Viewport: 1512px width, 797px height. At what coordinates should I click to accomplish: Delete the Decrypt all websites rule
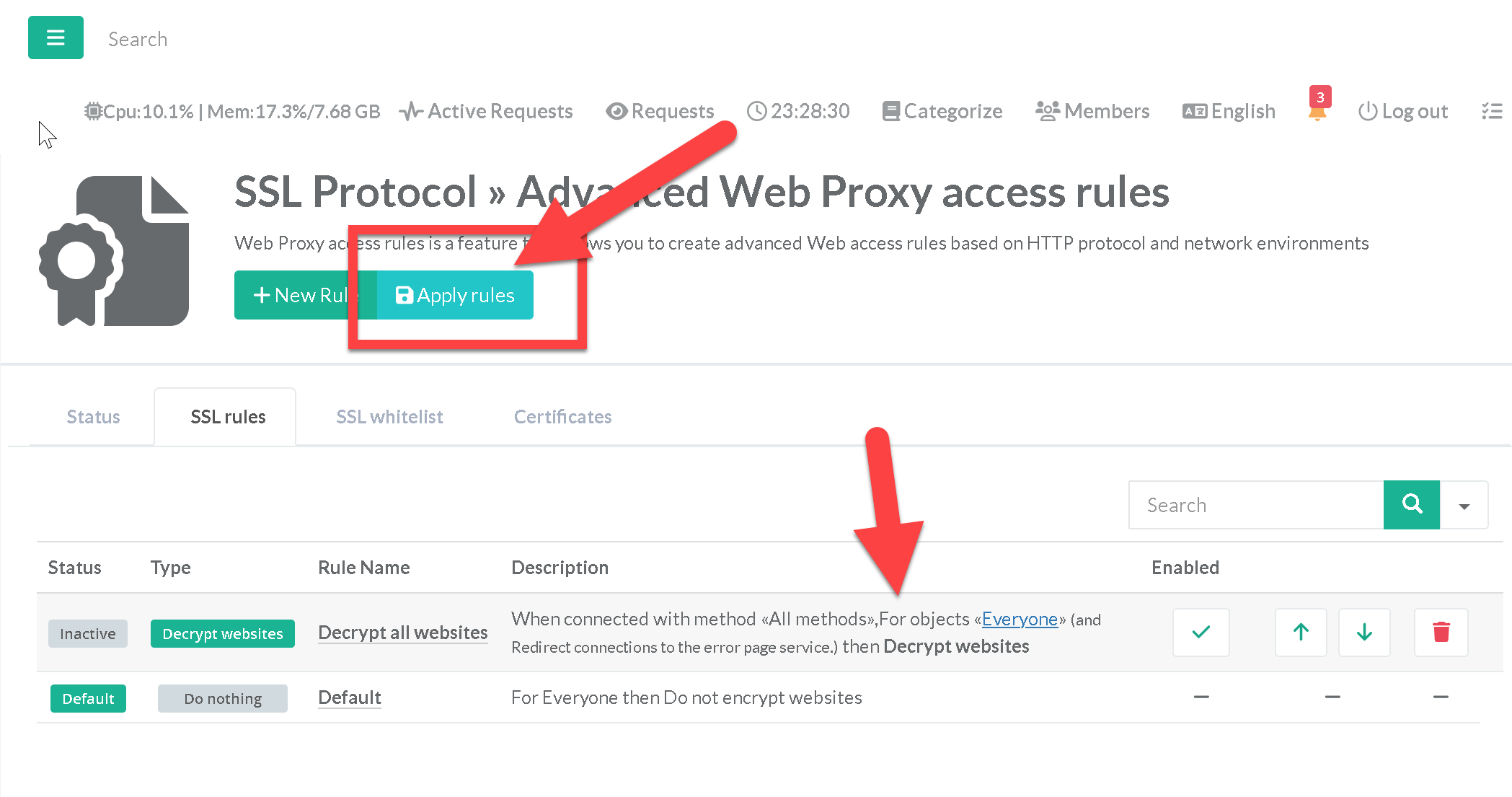click(1441, 633)
